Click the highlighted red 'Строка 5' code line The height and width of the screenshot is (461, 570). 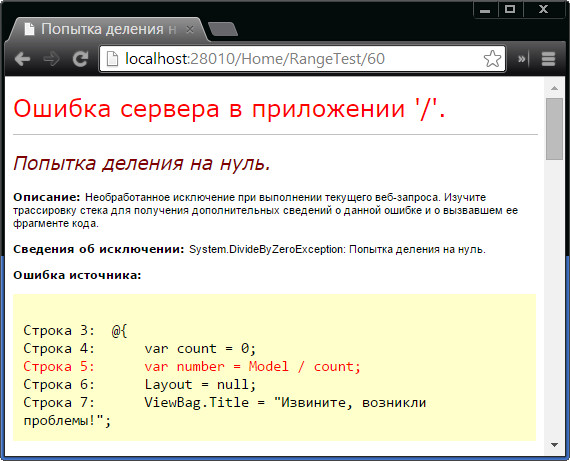click(x=192, y=366)
